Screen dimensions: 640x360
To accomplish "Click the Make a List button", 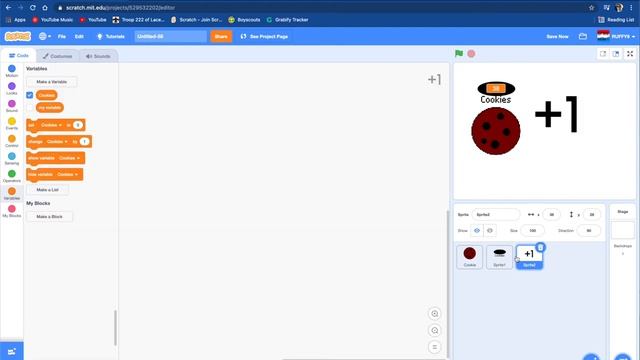I will click(x=47, y=190).
